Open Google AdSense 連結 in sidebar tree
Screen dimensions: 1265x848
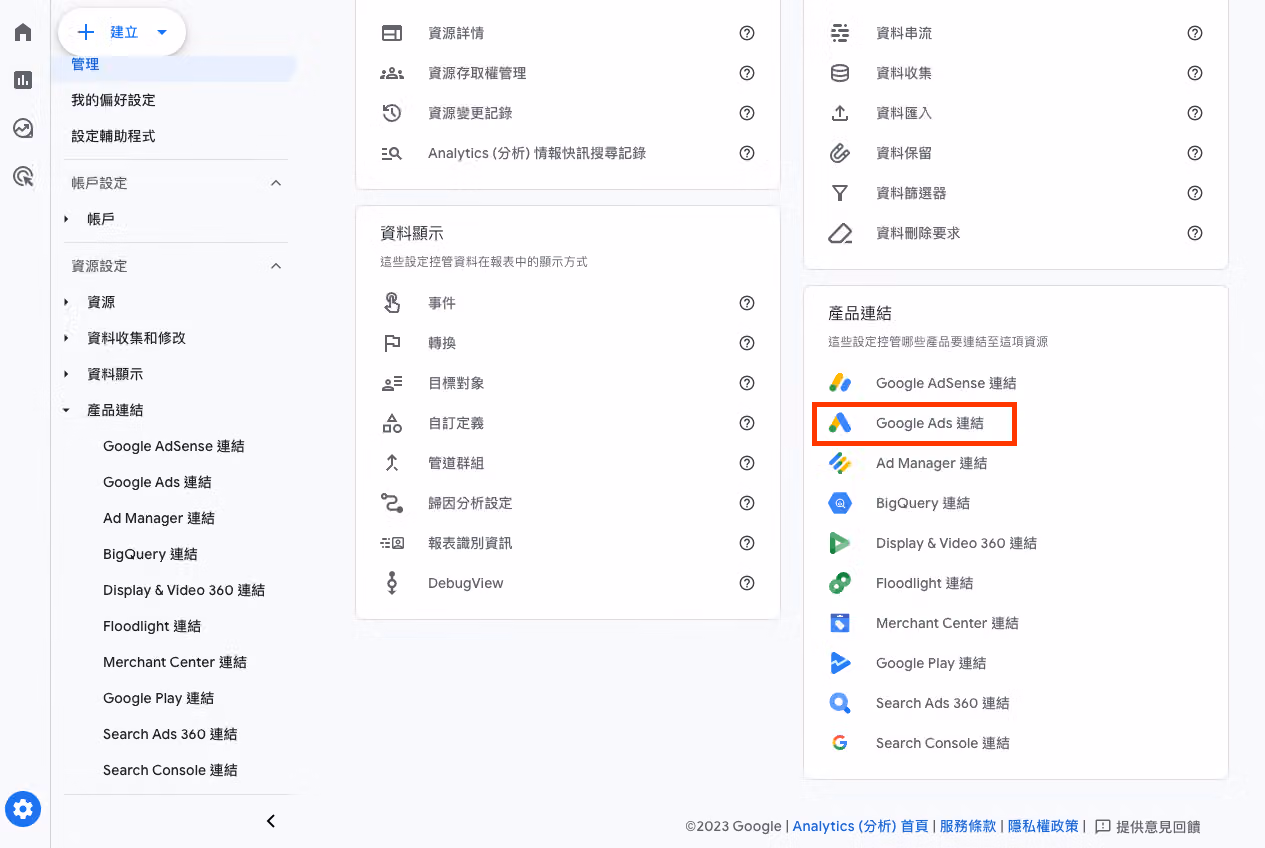point(174,446)
